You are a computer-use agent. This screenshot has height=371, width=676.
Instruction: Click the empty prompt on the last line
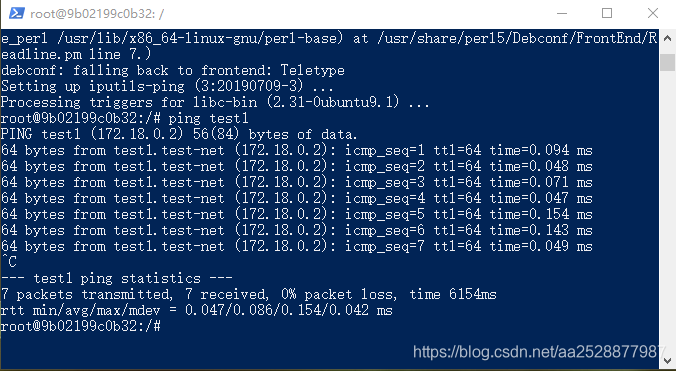coord(81,326)
